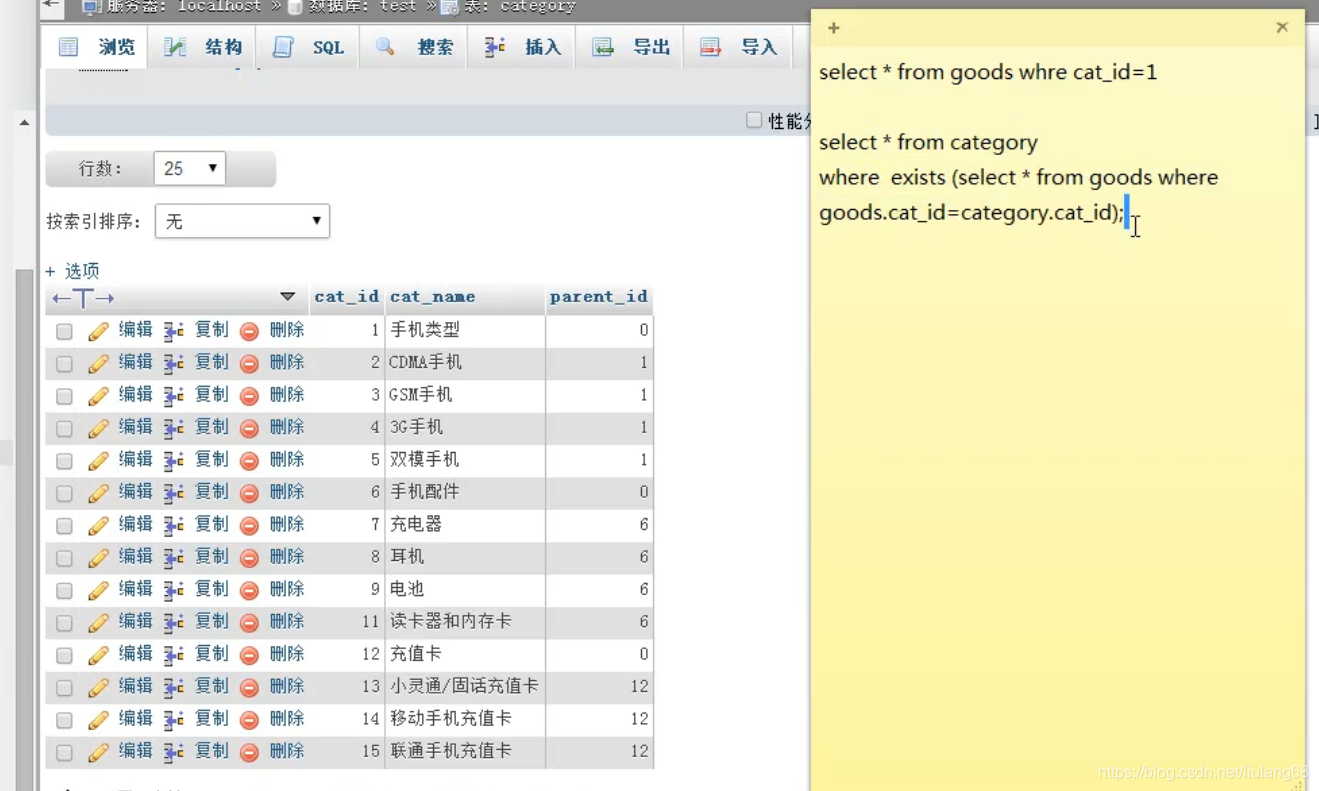Click the copy icon for 双模手机 row
Image resolution: width=1319 pixels, height=791 pixels.
click(174, 461)
